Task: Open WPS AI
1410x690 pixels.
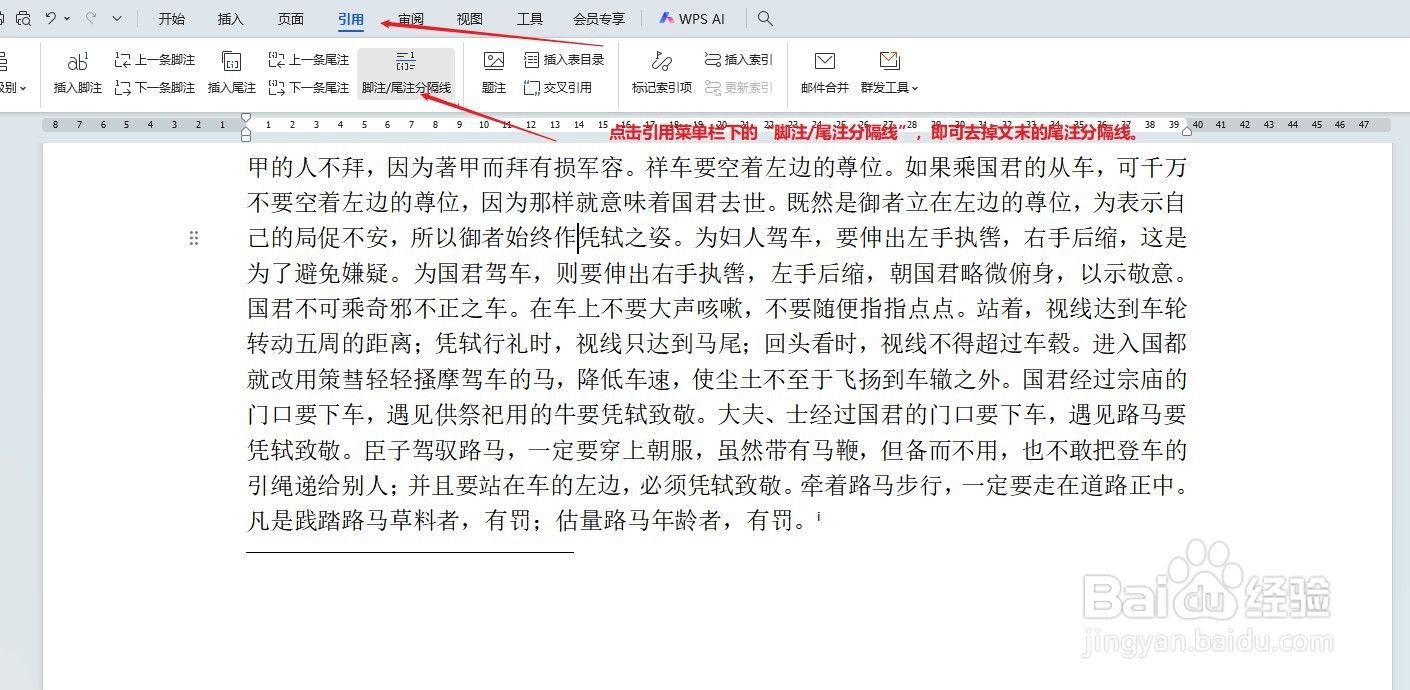Action: click(690, 18)
